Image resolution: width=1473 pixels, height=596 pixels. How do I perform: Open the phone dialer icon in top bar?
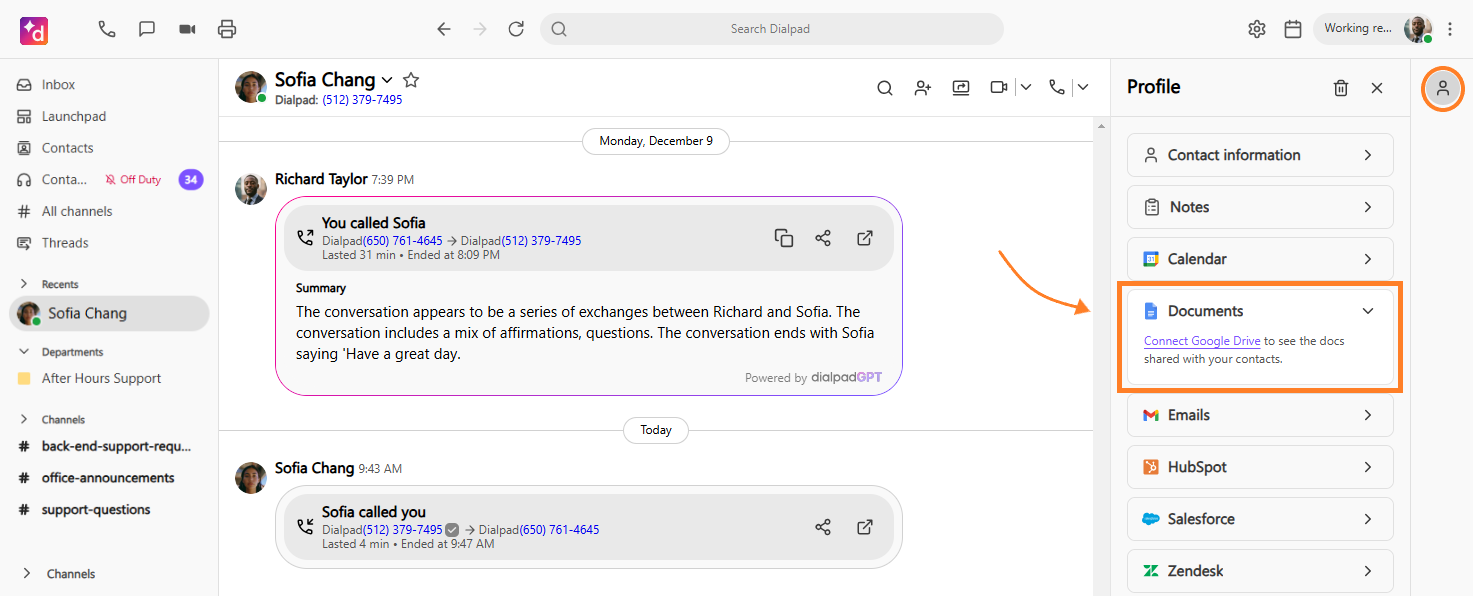pos(107,29)
